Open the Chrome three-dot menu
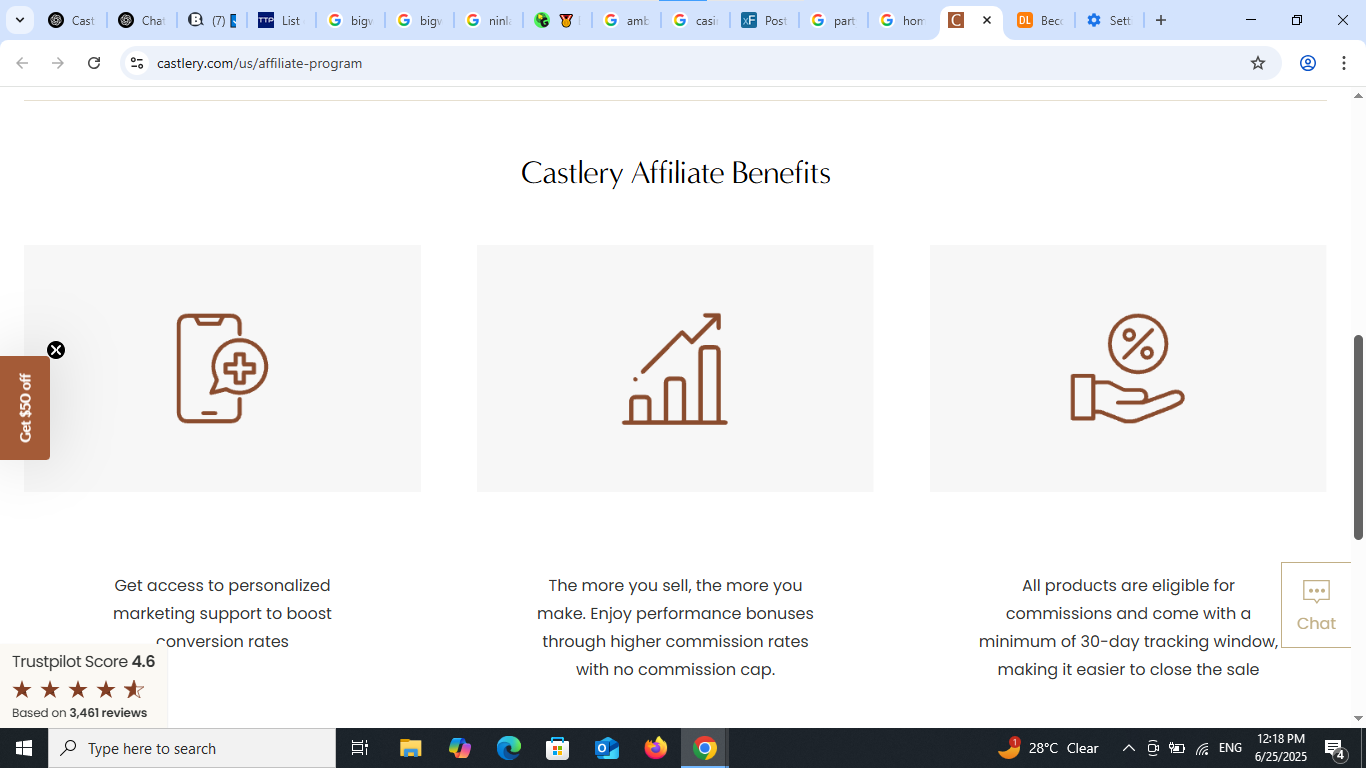The width and height of the screenshot is (1366, 768). point(1344,63)
